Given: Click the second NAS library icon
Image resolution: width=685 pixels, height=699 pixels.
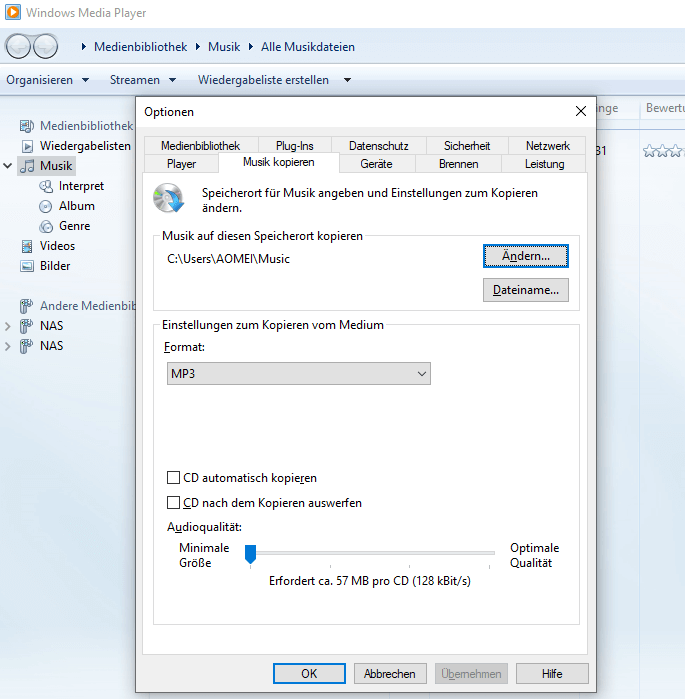Looking at the screenshot, I should point(26,346).
